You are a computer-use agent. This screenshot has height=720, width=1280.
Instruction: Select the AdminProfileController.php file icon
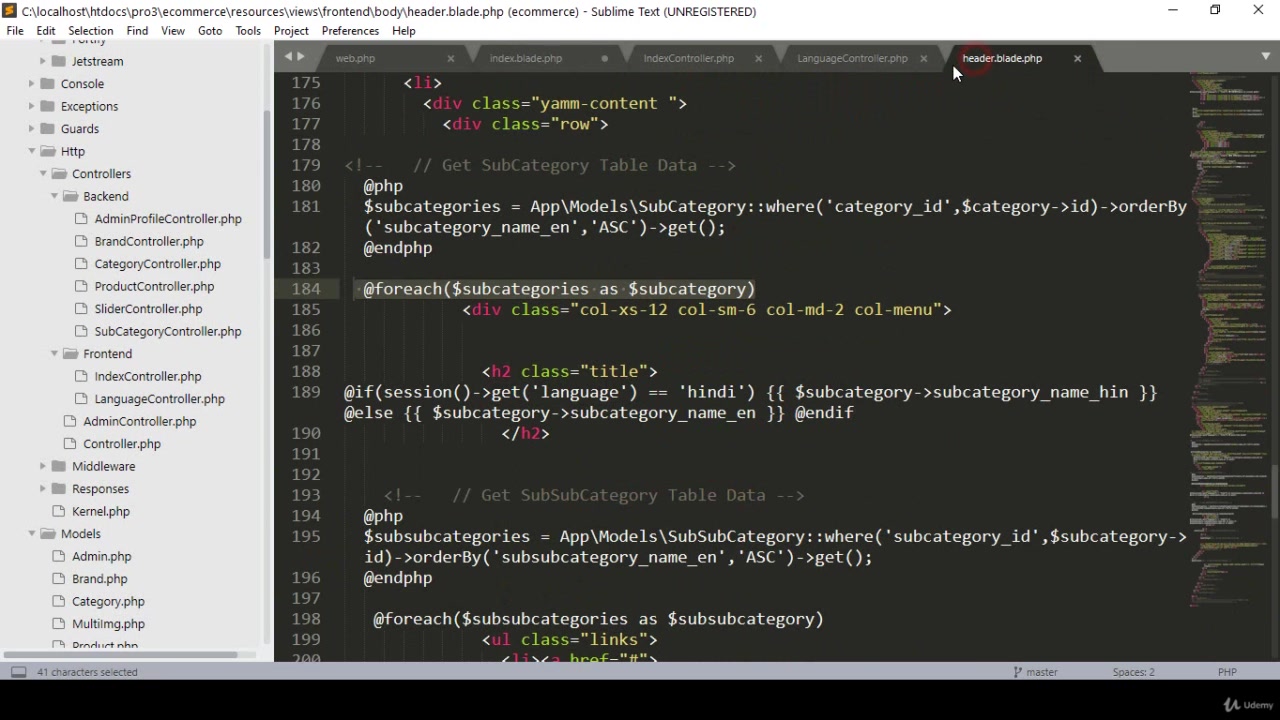click(81, 218)
